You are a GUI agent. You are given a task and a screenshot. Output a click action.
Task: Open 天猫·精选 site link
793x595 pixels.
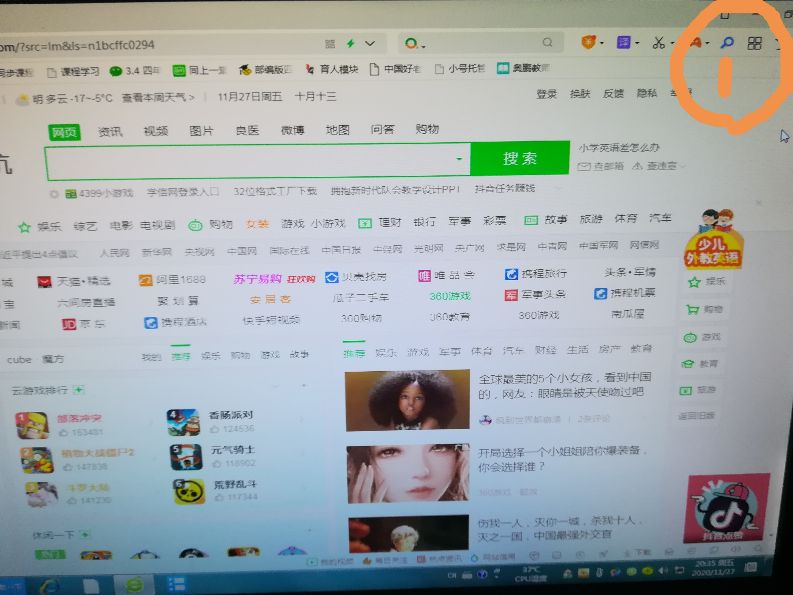pyautogui.click(x=74, y=281)
